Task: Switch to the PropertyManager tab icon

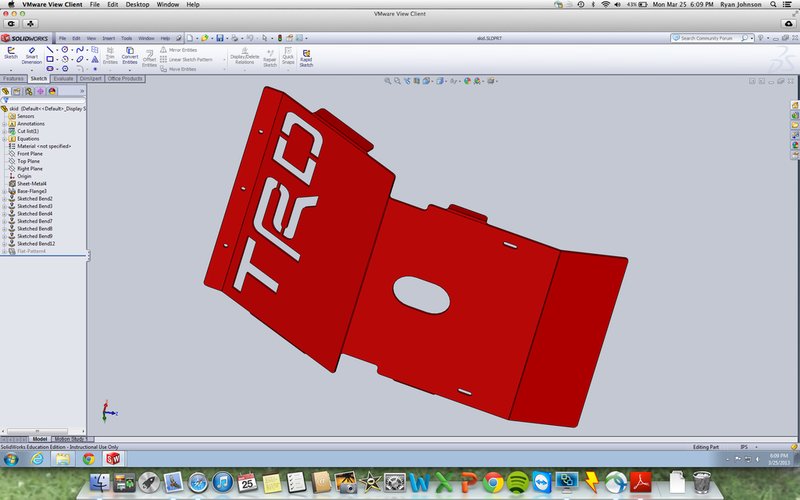Action: coord(17,91)
